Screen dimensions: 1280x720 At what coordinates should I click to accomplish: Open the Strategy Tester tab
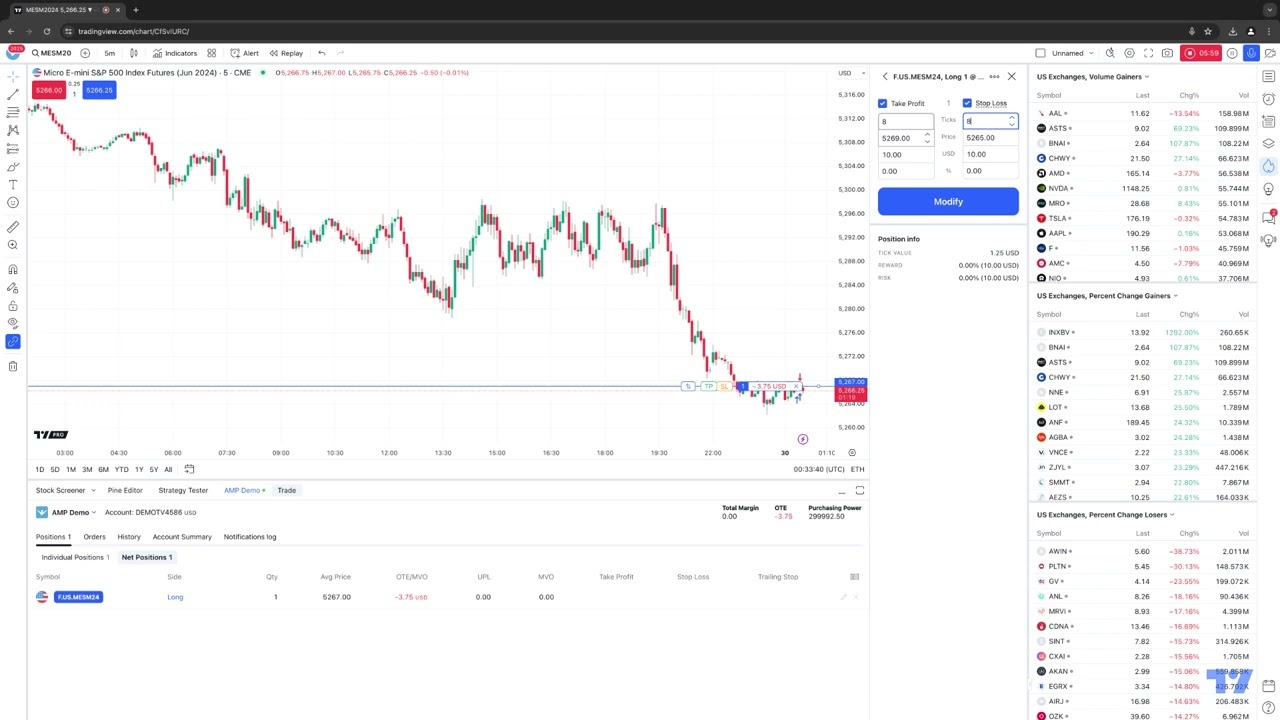183,490
